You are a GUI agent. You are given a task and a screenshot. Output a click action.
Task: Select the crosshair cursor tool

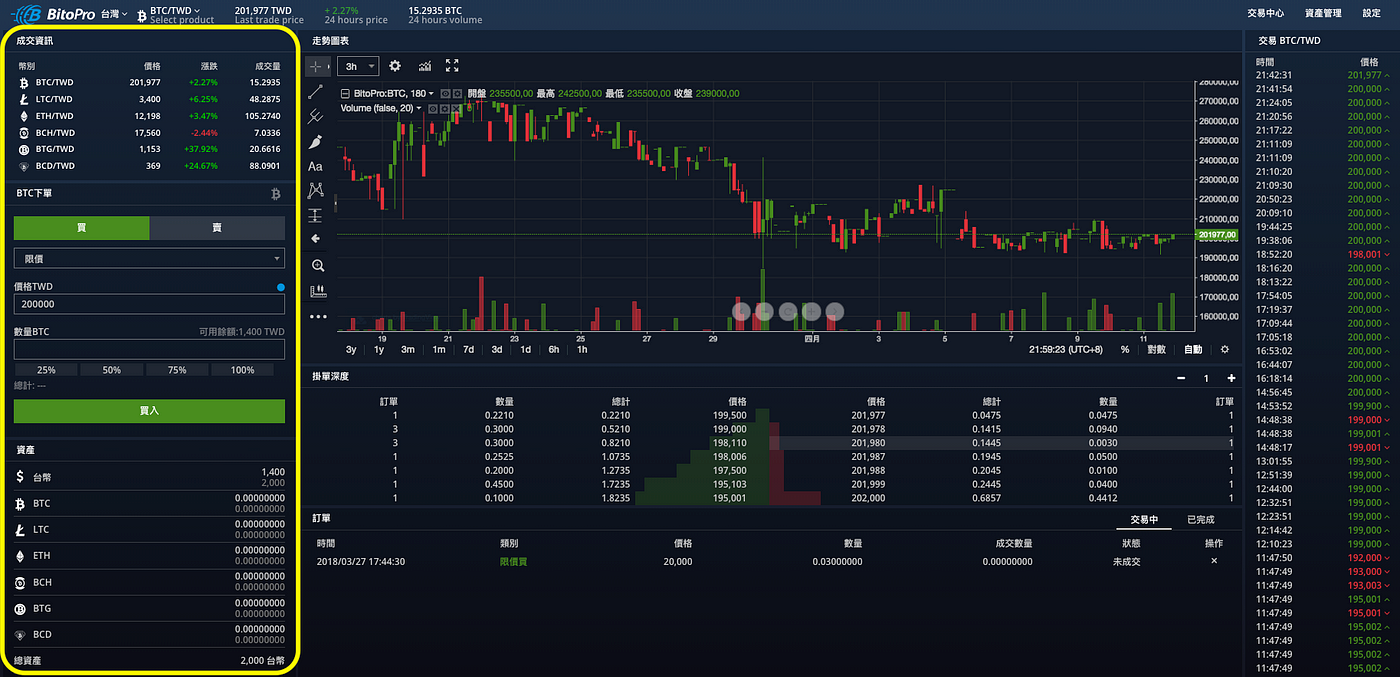point(315,66)
